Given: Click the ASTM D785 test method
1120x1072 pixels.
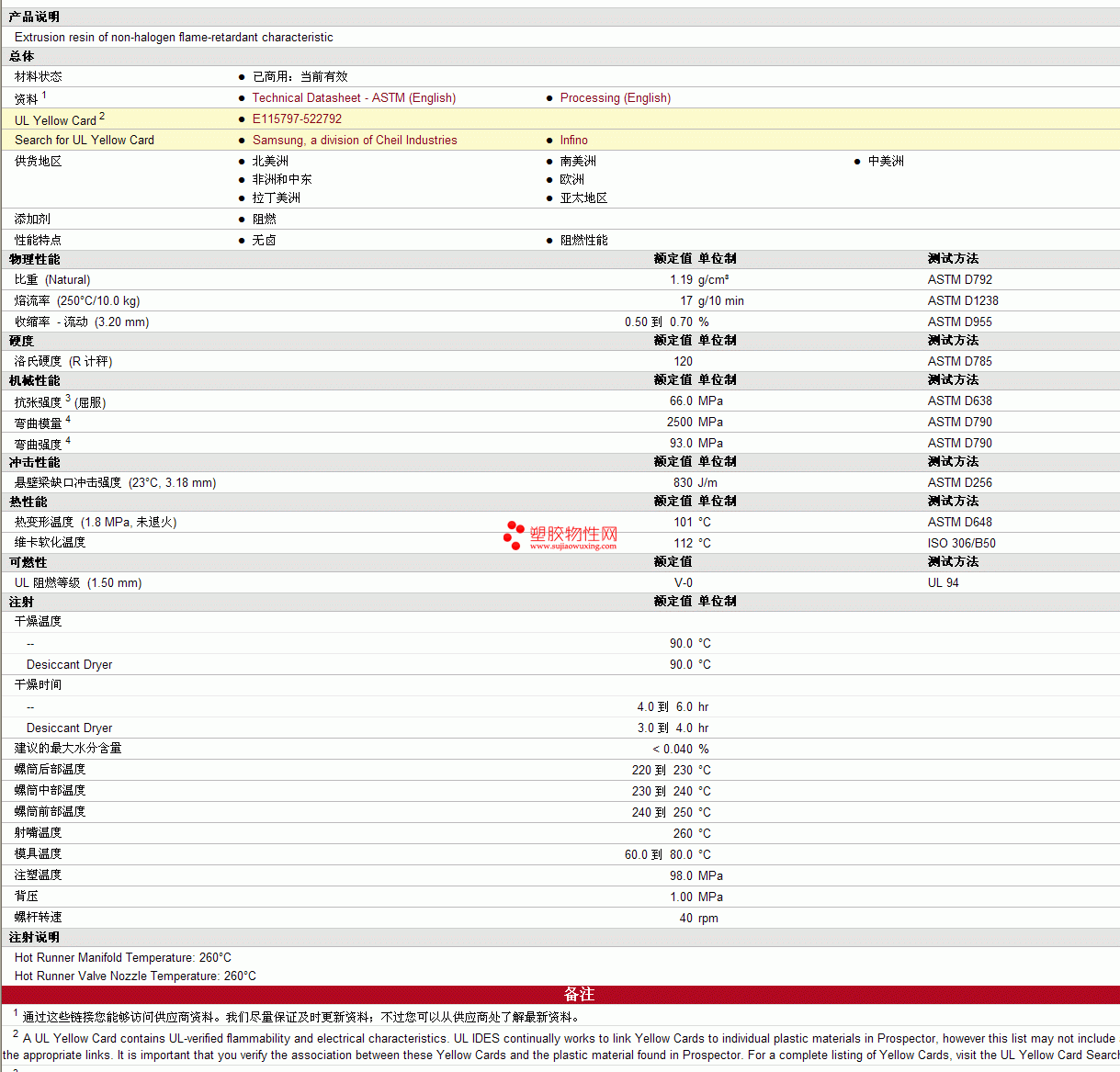Looking at the screenshot, I should [960, 362].
